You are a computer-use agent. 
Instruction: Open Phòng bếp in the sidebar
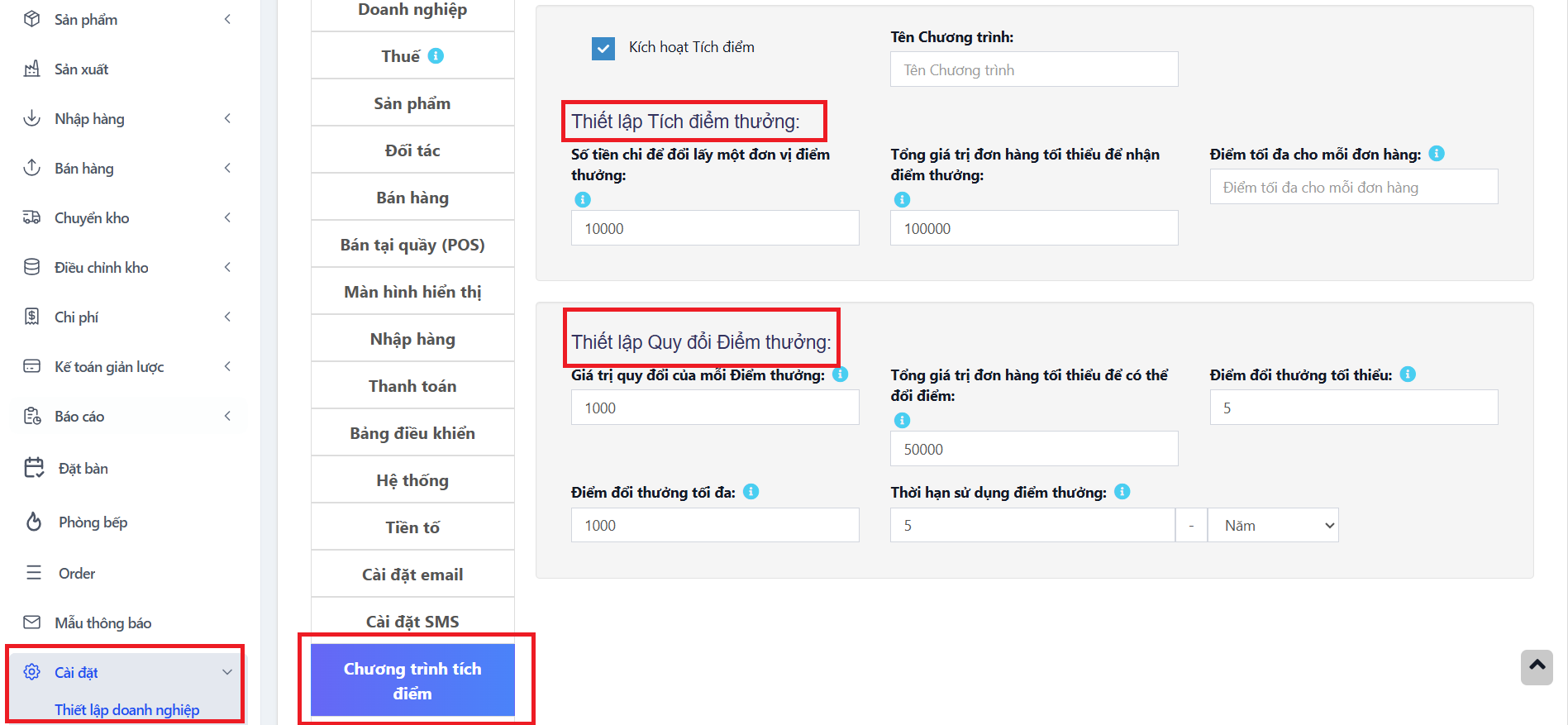[93, 522]
